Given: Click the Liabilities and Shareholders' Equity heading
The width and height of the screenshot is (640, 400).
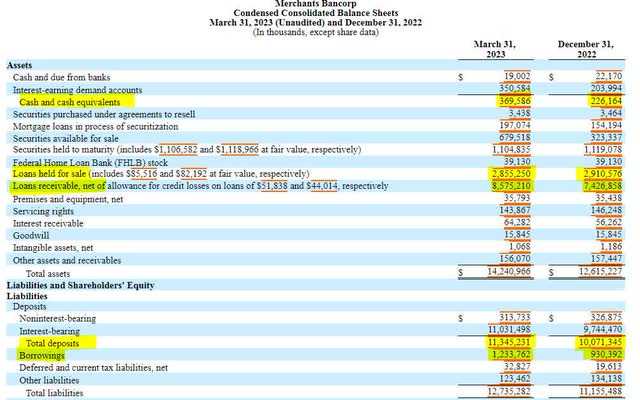Looking at the screenshot, I should (80, 285).
